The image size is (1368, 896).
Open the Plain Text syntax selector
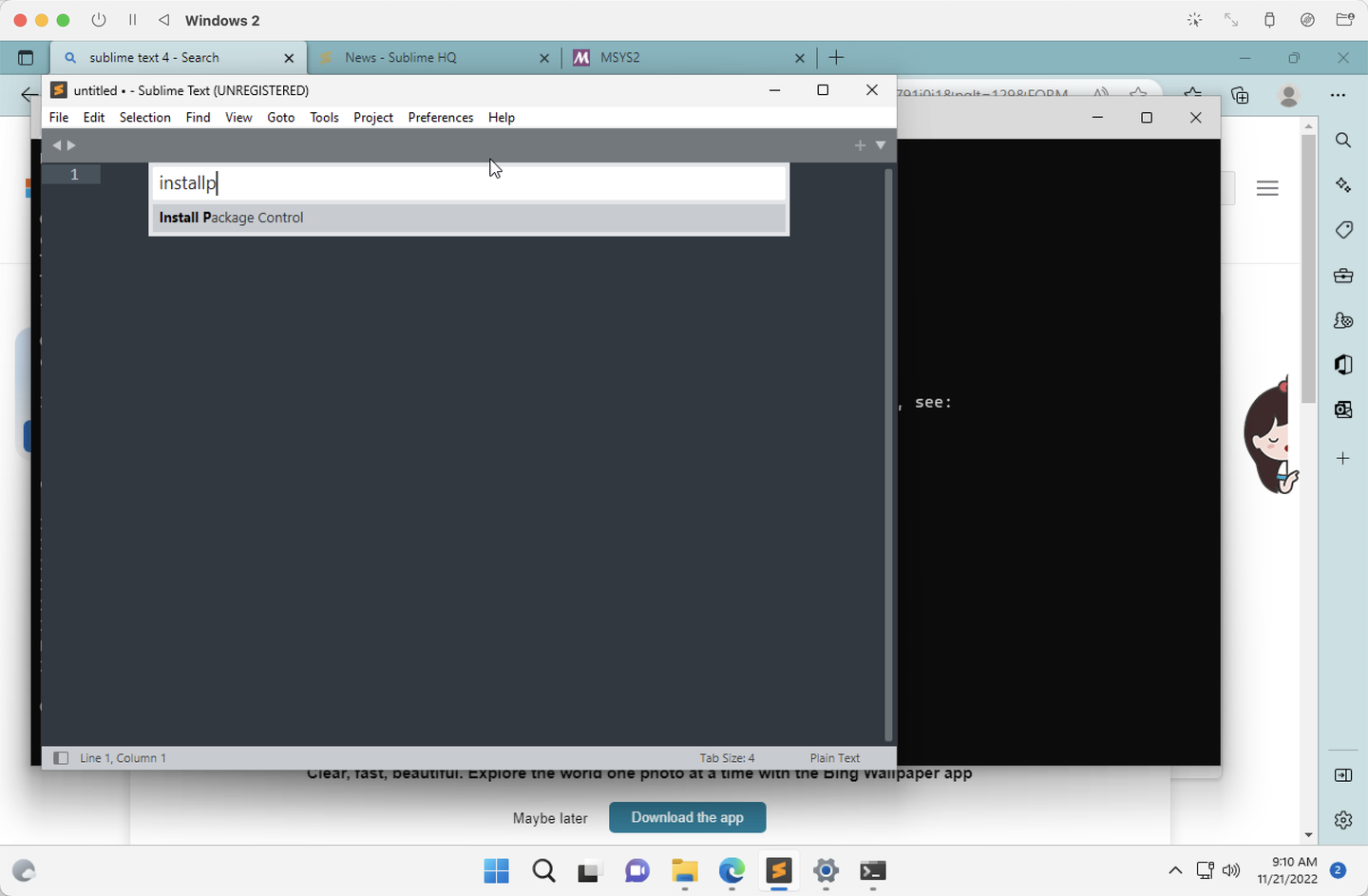tap(834, 757)
